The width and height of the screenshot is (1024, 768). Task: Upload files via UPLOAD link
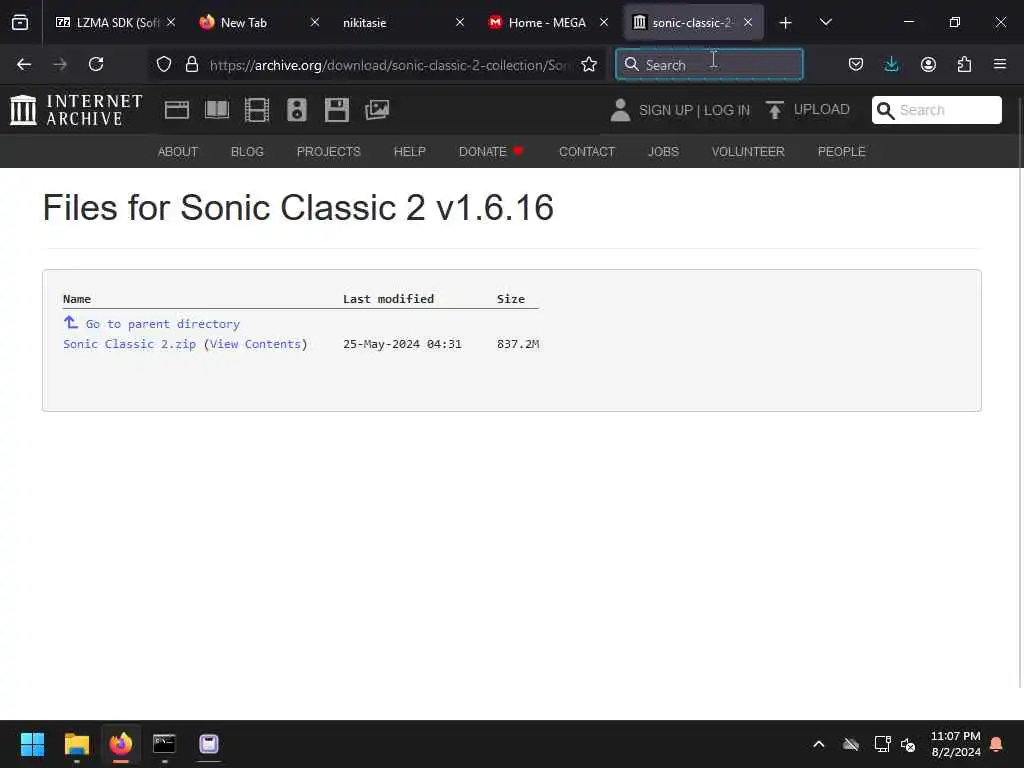tap(808, 110)
